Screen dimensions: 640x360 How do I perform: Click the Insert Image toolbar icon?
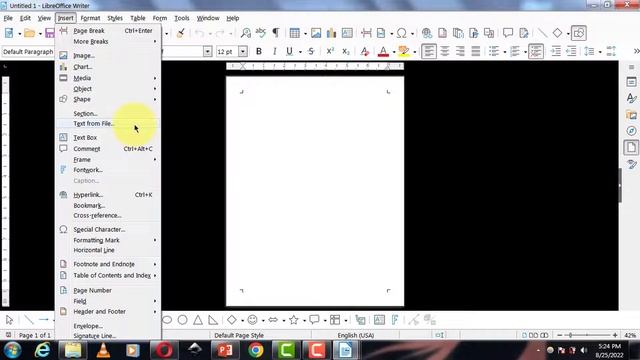(x=316, y=33)
